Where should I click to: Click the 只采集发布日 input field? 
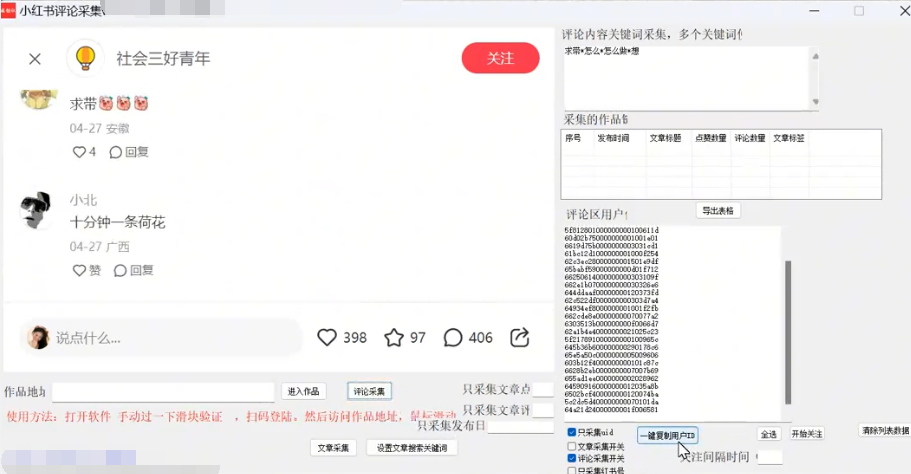coord(521,427)
